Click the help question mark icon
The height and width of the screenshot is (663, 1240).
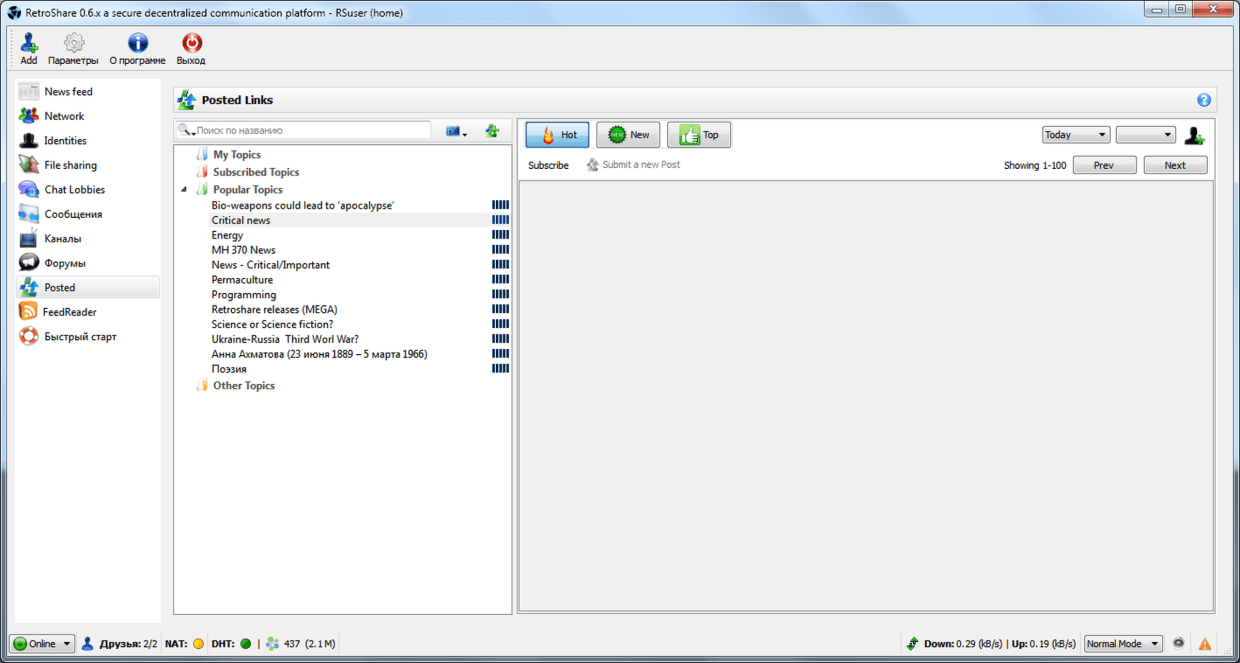(x=1204, y=100)
